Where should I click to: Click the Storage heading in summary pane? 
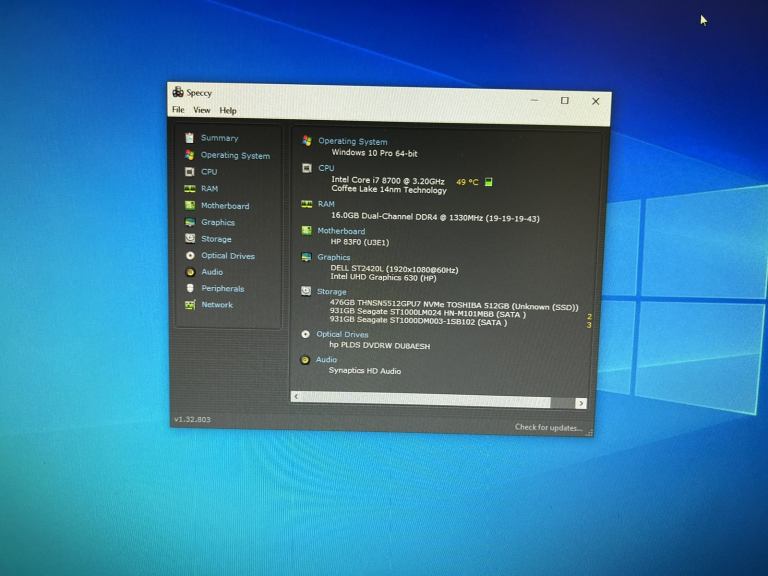point(332,292)
